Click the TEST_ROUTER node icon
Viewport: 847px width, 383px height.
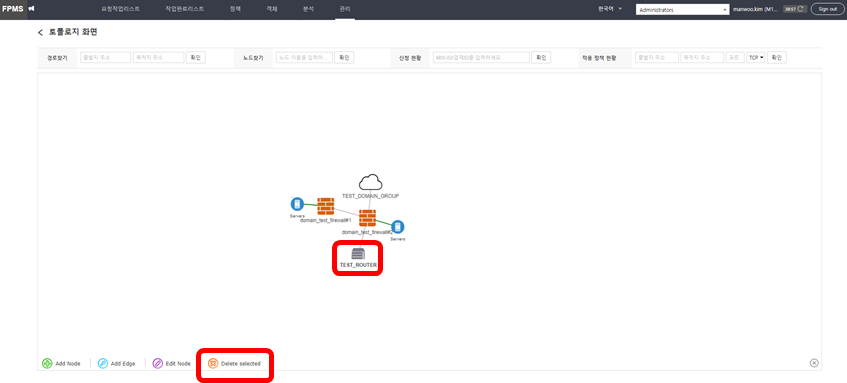pos(358,253)
